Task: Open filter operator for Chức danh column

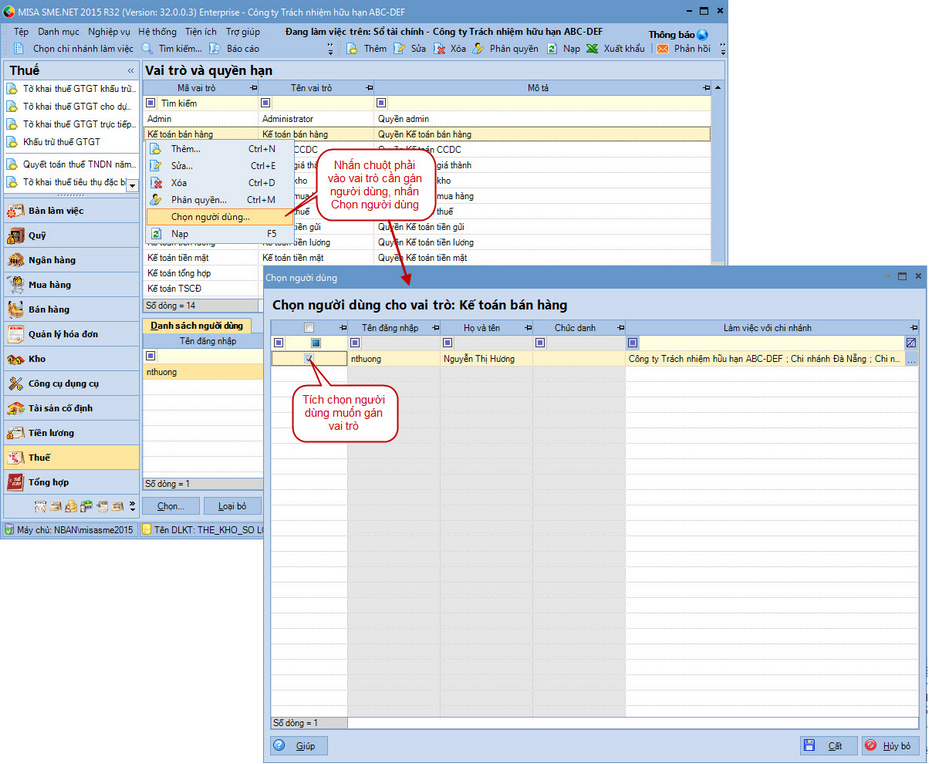Action: click(540, 343)
